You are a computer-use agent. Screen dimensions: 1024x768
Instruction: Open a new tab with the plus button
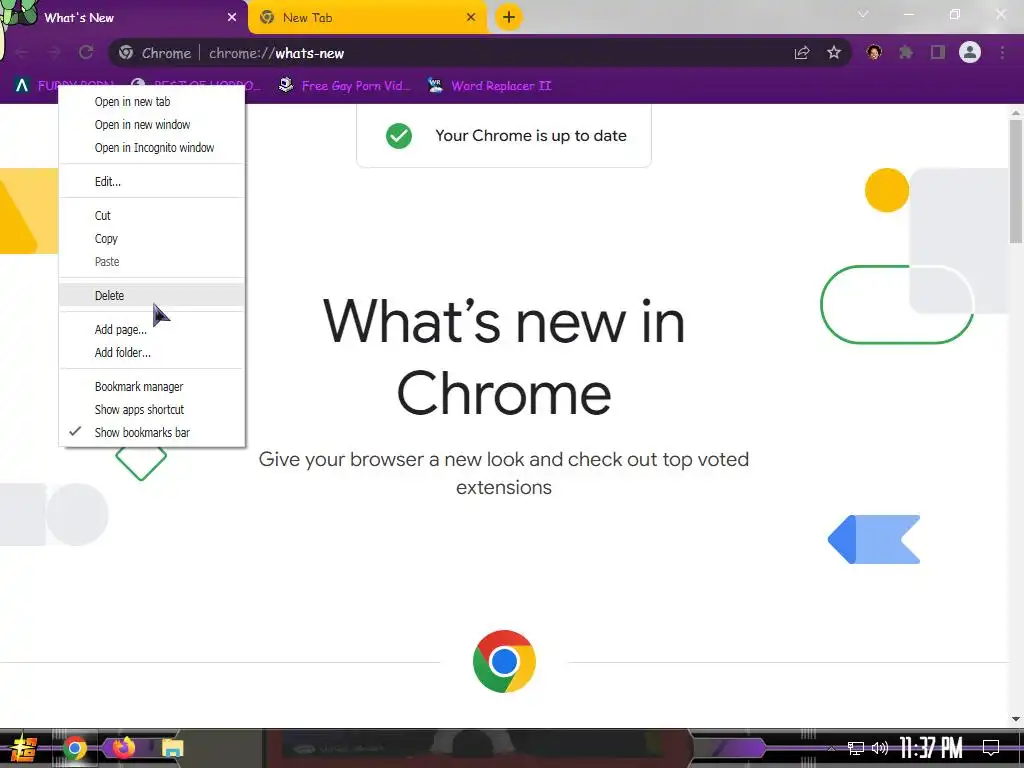pyautogui.click(x=509, y=17)
